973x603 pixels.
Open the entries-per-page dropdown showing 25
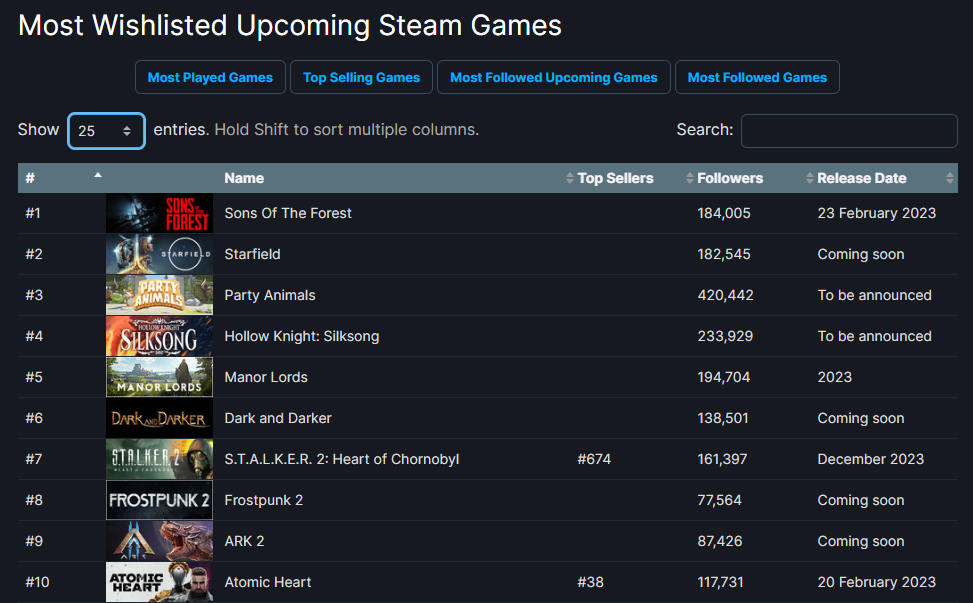coord(106,131)
